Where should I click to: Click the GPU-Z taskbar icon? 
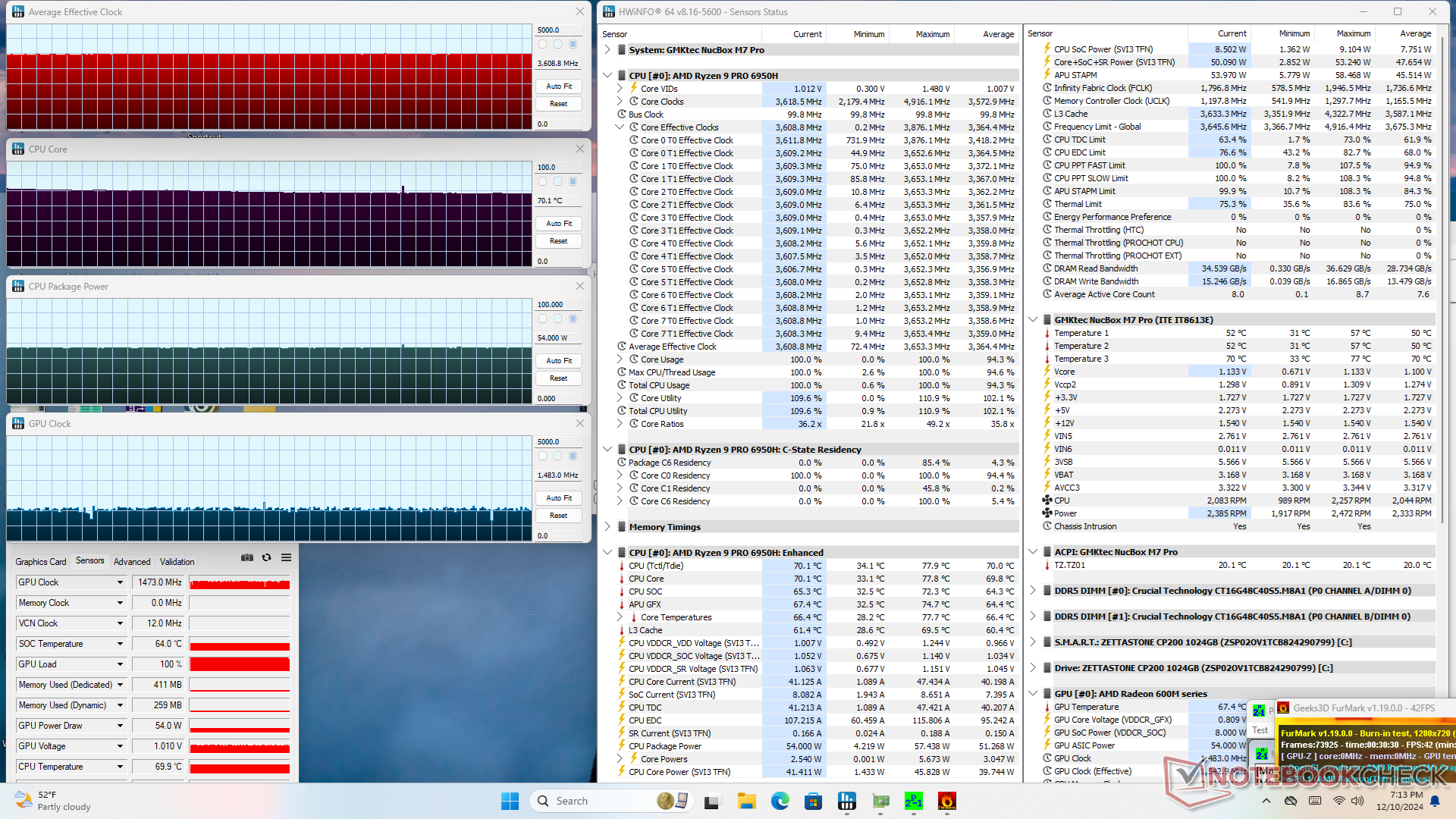880,801
